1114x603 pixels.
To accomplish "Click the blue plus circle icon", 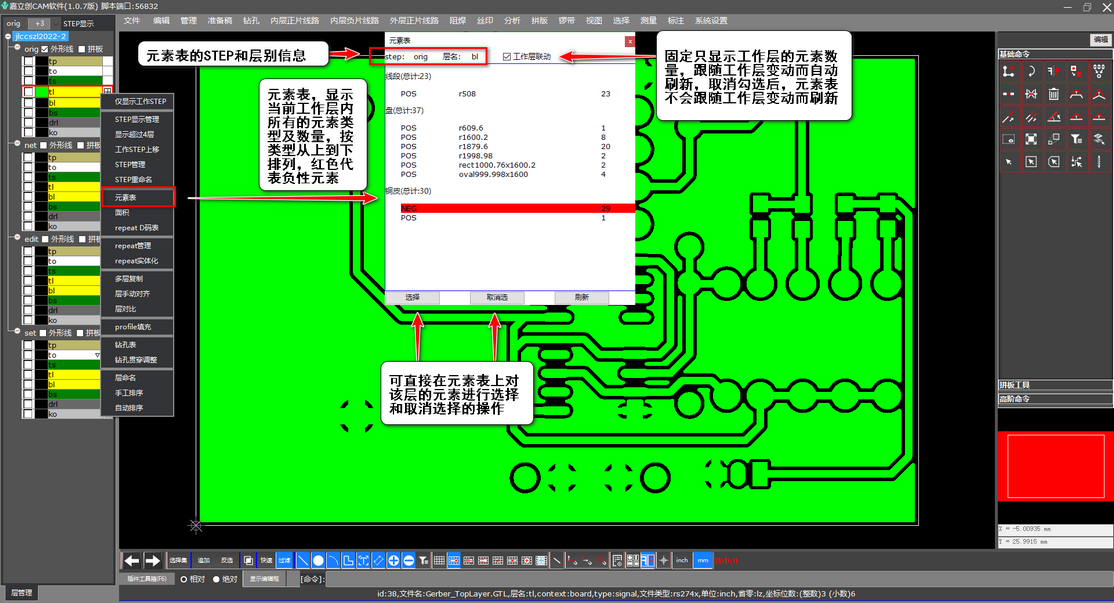I will tap(394, 560).
